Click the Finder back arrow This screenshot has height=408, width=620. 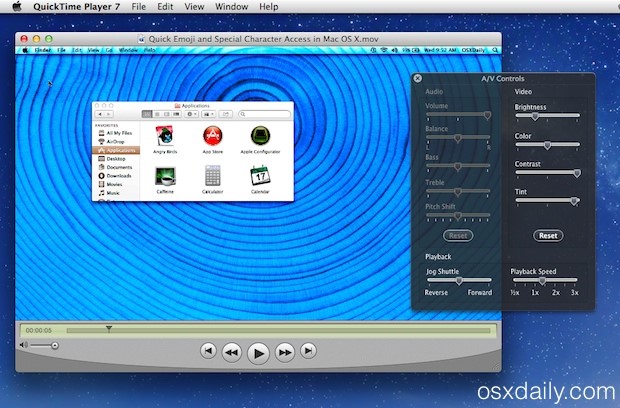click(x=100, y=114)
